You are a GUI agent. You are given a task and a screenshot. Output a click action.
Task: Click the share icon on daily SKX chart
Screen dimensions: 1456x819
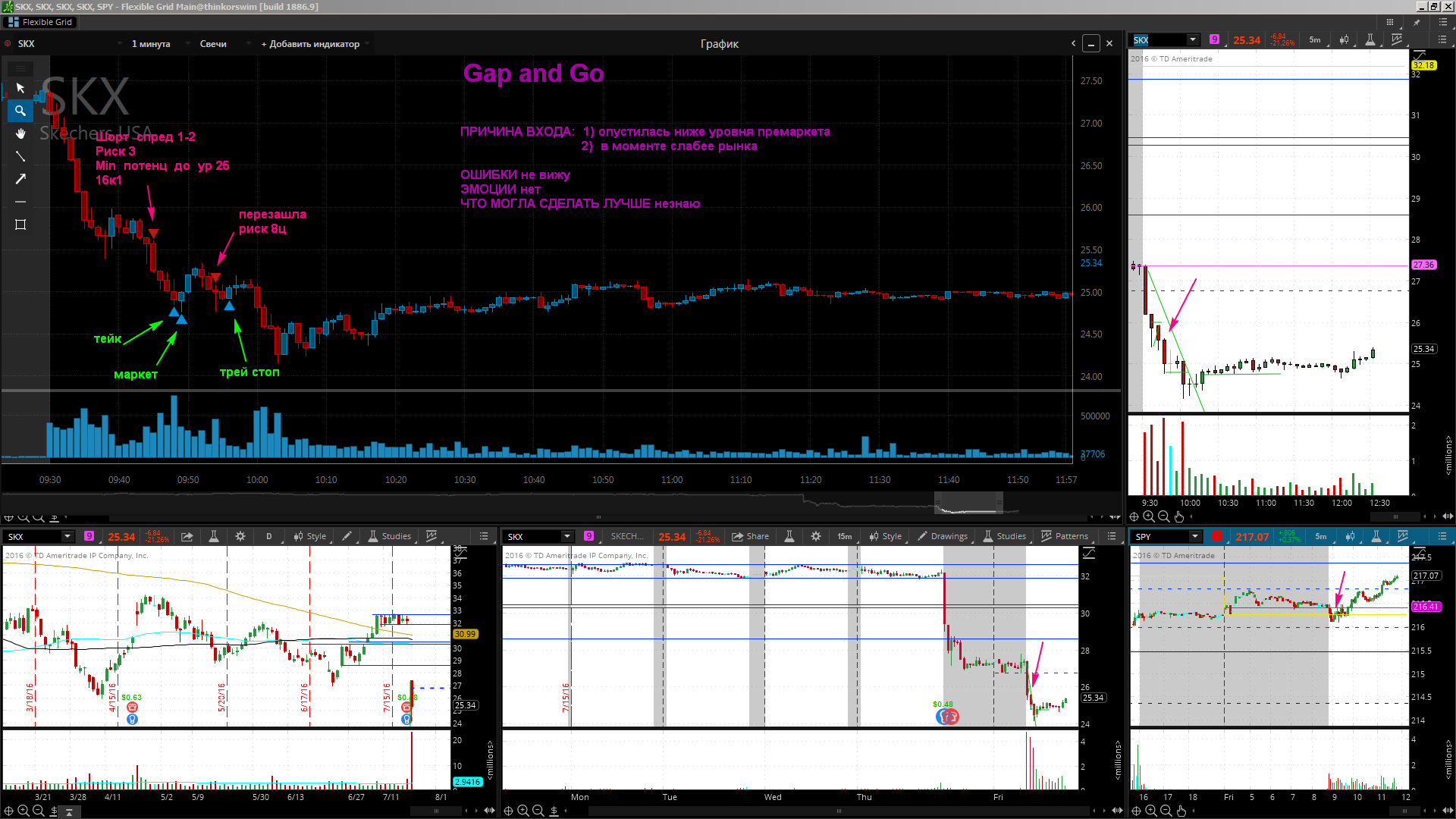pyautogui.click(x=187, y=536)
